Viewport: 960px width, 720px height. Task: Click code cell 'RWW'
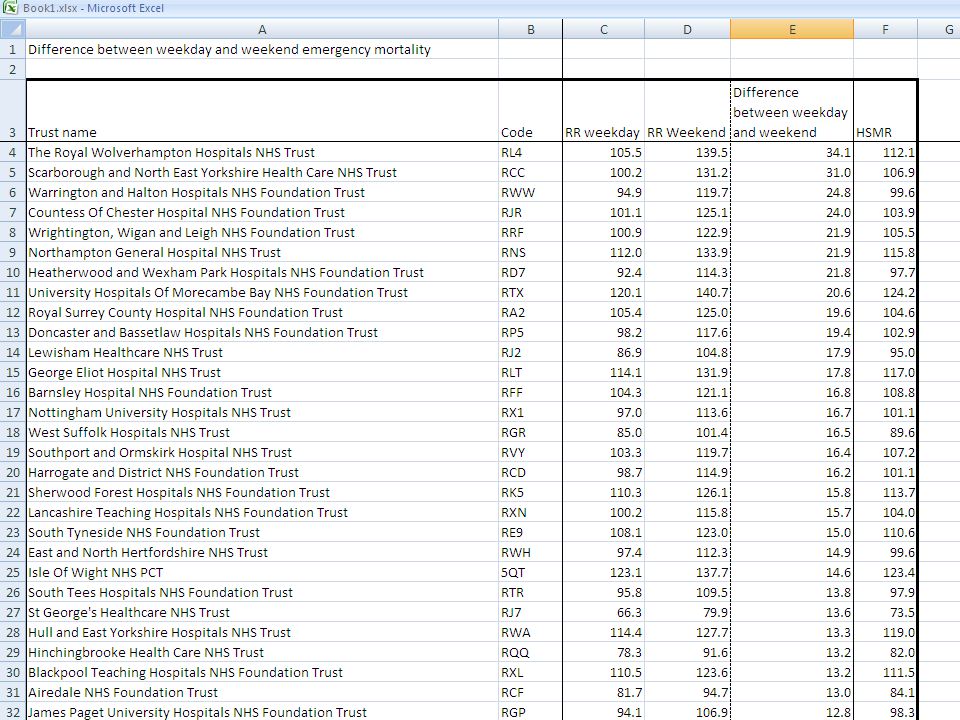[x=530, y=192]
